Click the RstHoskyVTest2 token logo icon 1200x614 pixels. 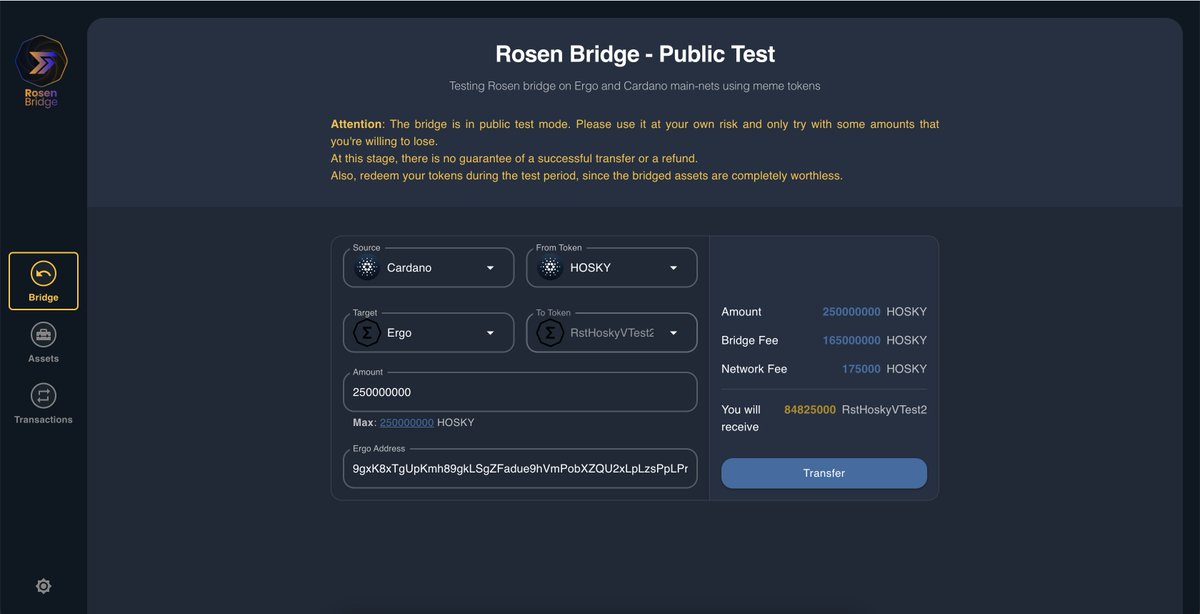(x=549, y=333)
